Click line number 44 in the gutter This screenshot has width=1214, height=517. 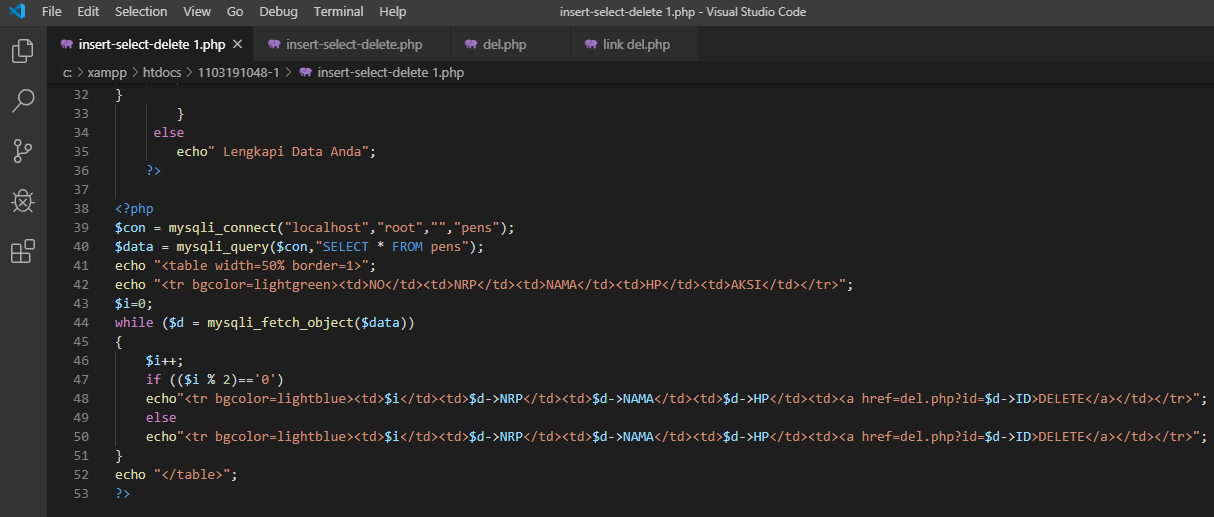[x=81, y=322]
